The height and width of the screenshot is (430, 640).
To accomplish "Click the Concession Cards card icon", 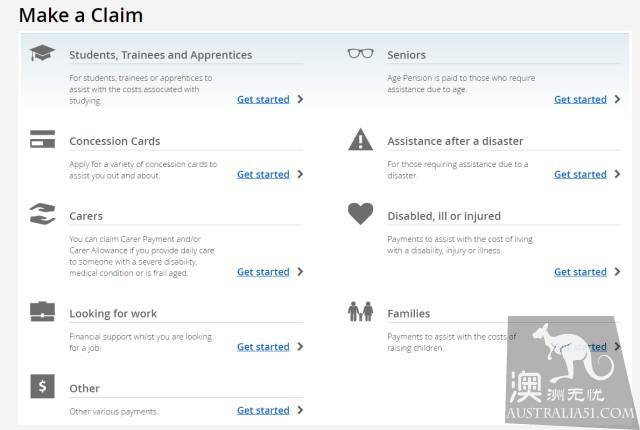I will click(x=42, y=139).
